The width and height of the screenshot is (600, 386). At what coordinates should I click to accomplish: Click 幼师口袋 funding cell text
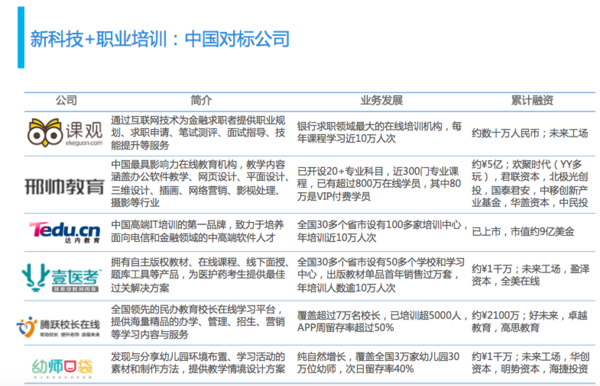pyautogui.click(x=530, y=363)
